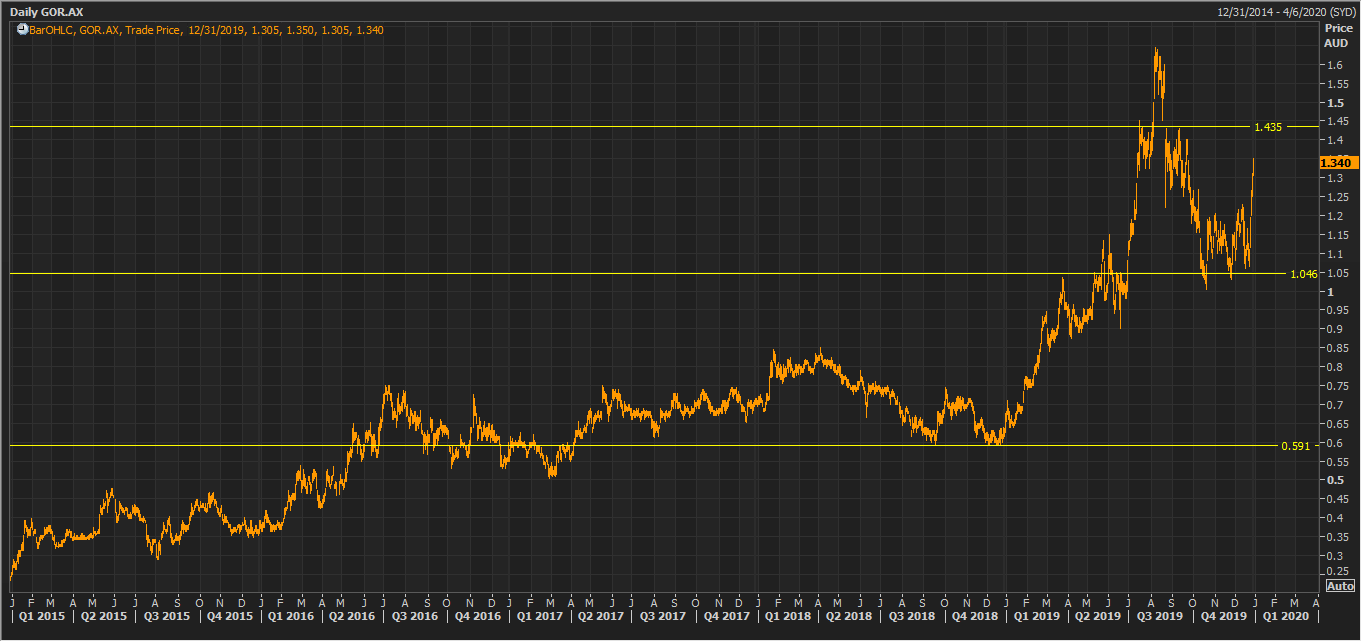Select Q4 2018 on the time axis

point(976,617)
